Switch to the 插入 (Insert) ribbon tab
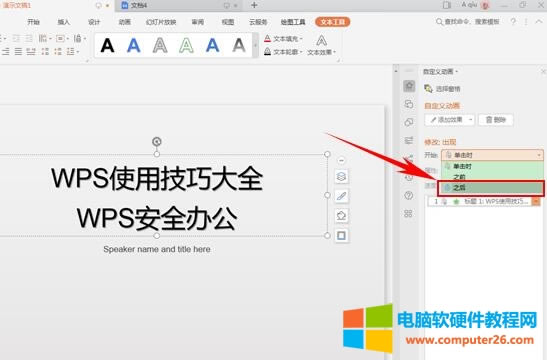 point(63,22)
